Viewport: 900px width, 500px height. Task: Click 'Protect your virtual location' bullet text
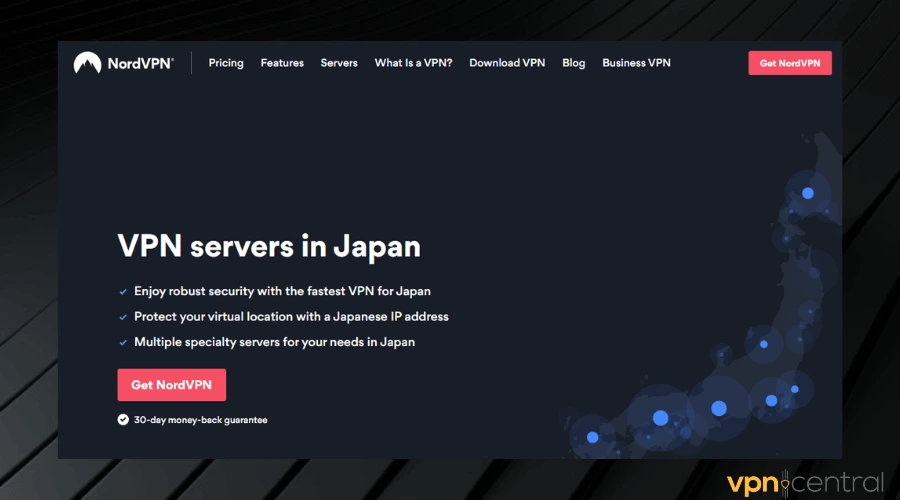pos(292,316)
